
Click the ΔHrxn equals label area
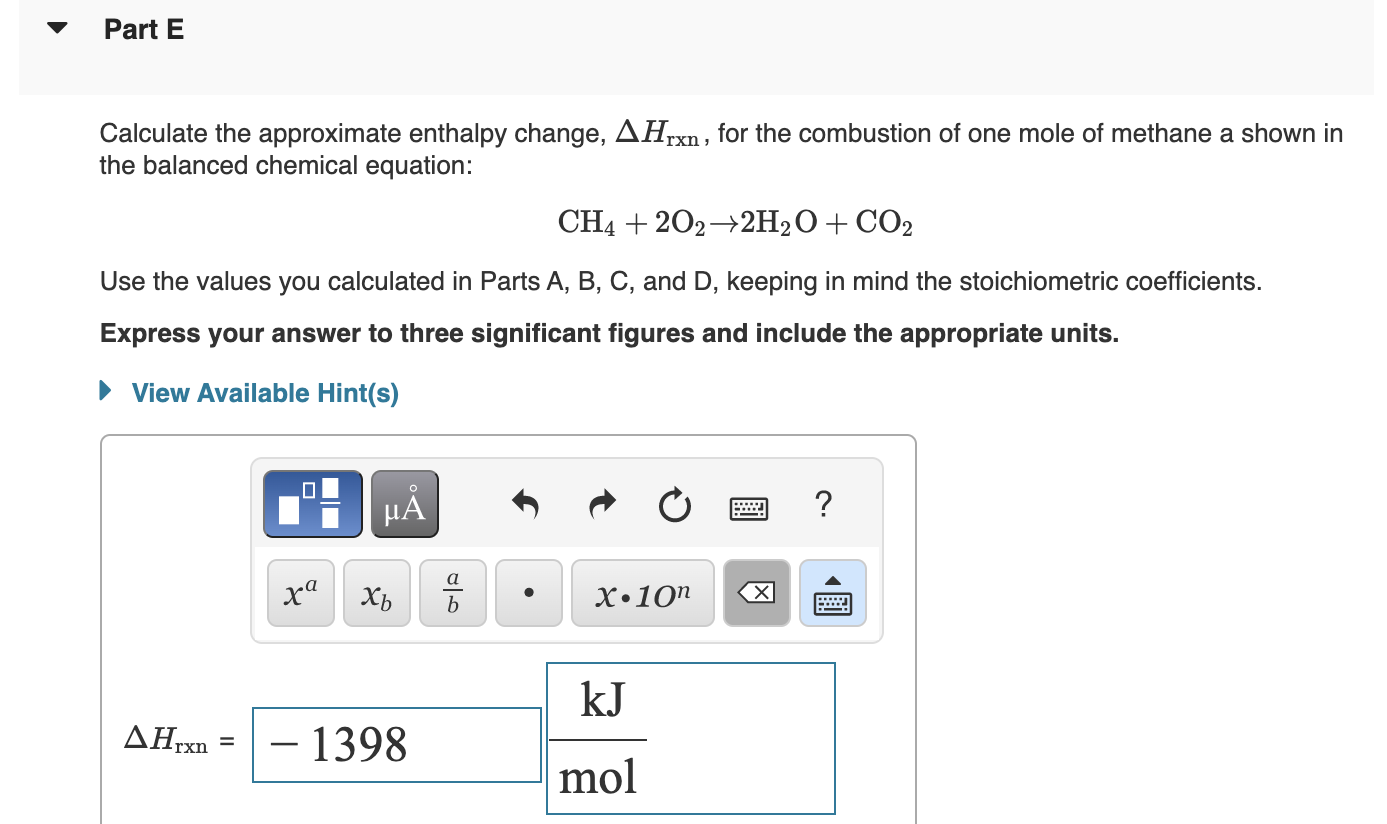pyautogui.click(x=177, y=741)
